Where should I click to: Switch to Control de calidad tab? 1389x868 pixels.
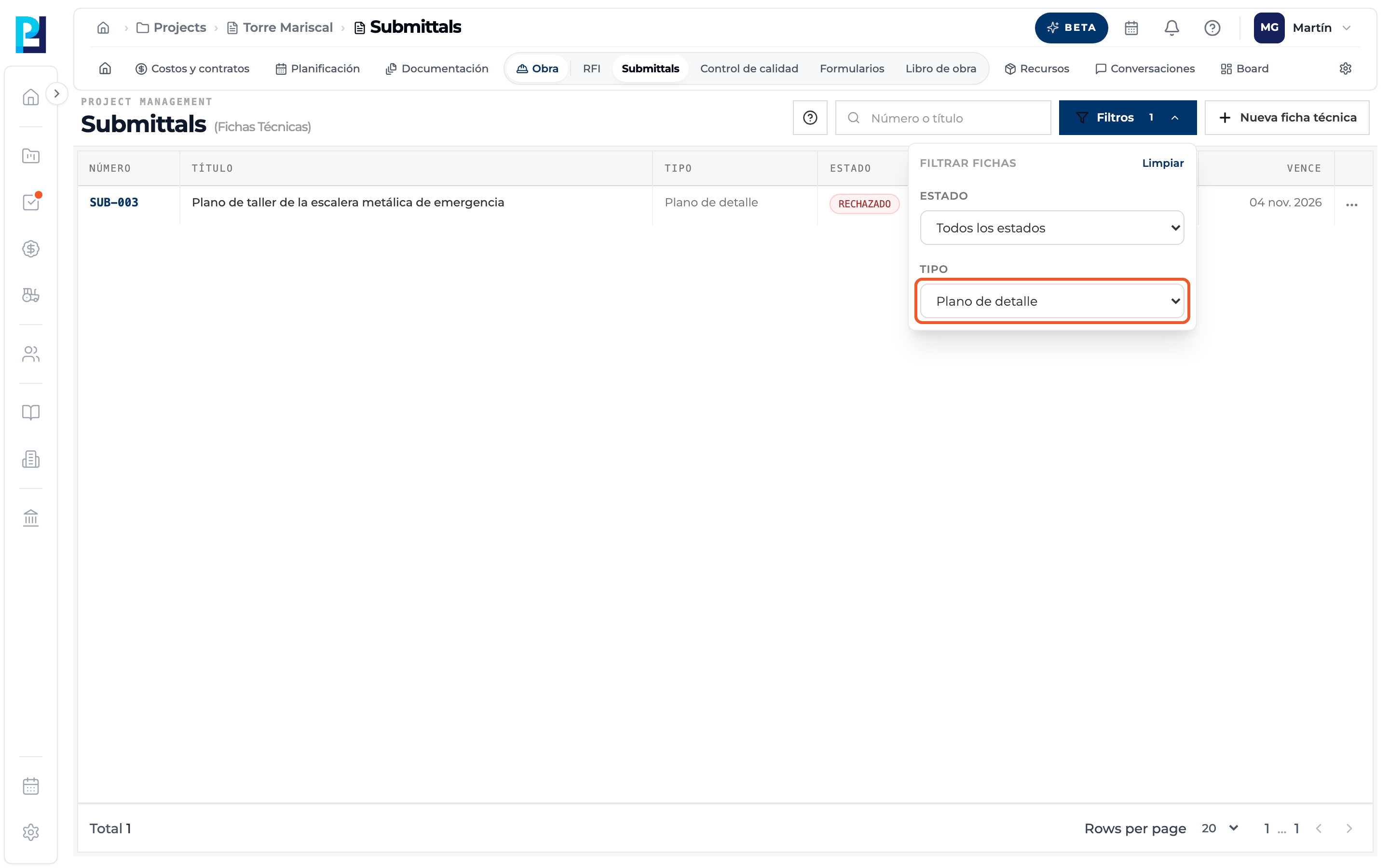(x=749, y=68)
